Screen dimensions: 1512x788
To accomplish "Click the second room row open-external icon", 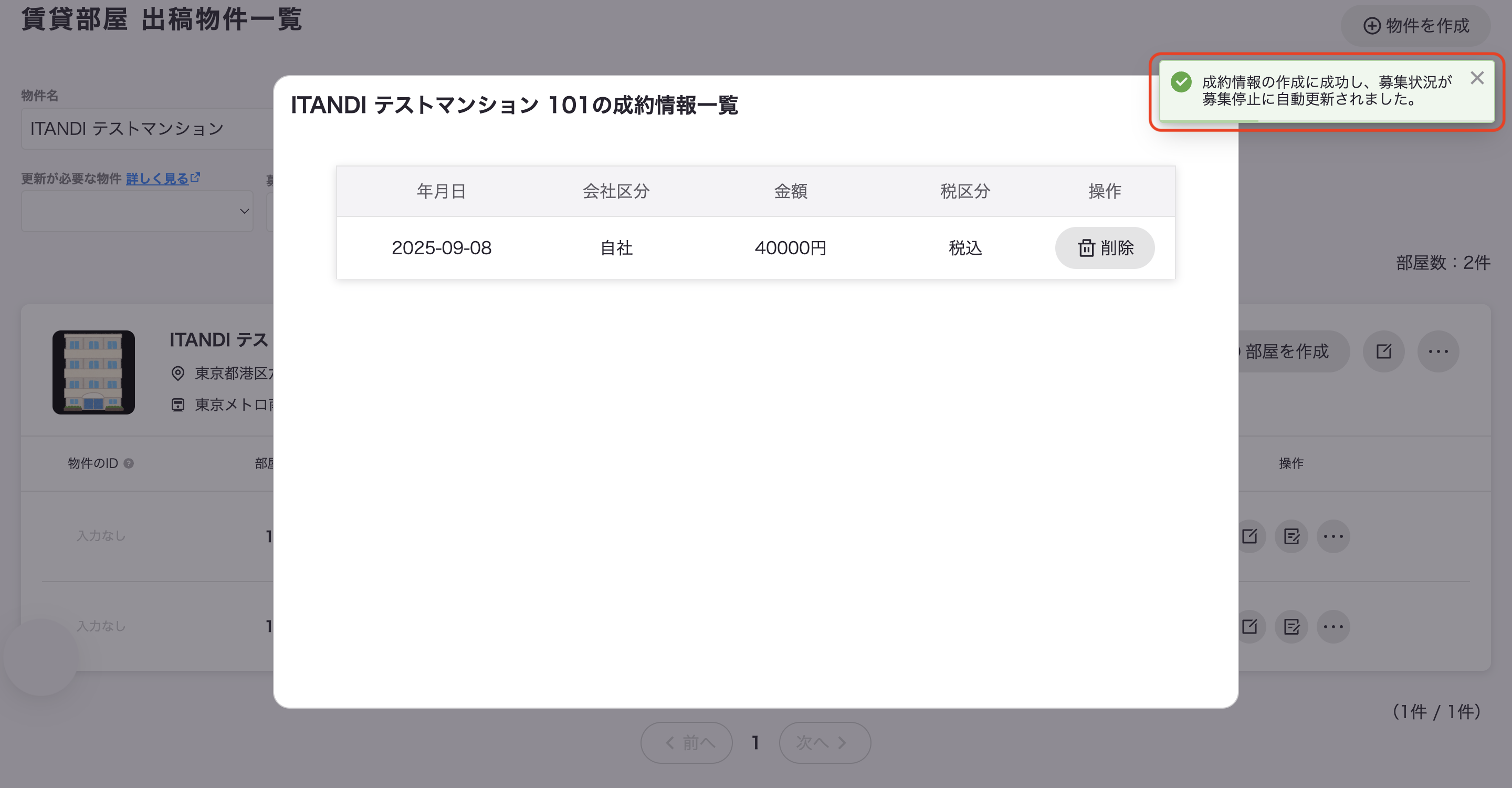I will [1249, 627].
